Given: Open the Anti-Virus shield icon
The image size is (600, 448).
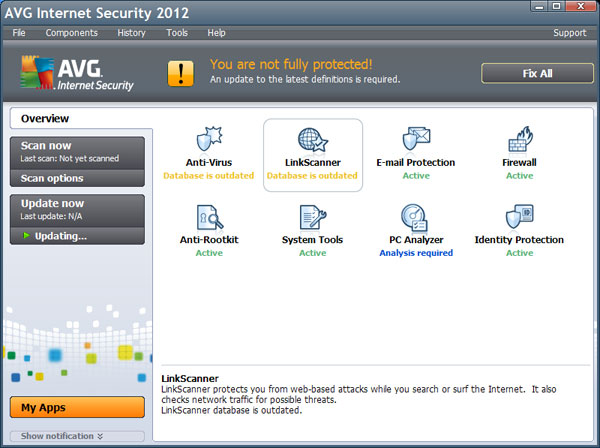Looking at the screenshot, I should click(209, 139).
